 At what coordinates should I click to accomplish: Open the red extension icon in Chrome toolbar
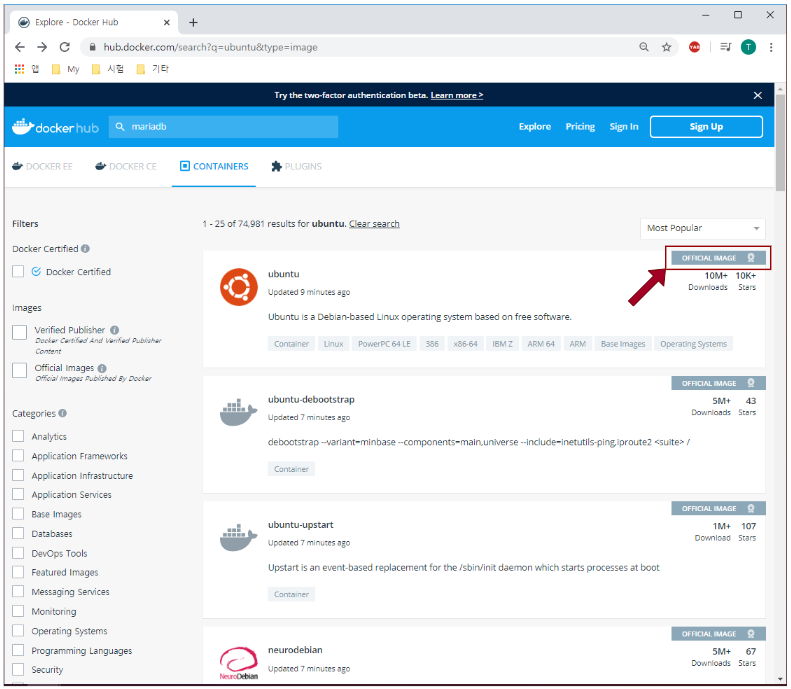694,47
